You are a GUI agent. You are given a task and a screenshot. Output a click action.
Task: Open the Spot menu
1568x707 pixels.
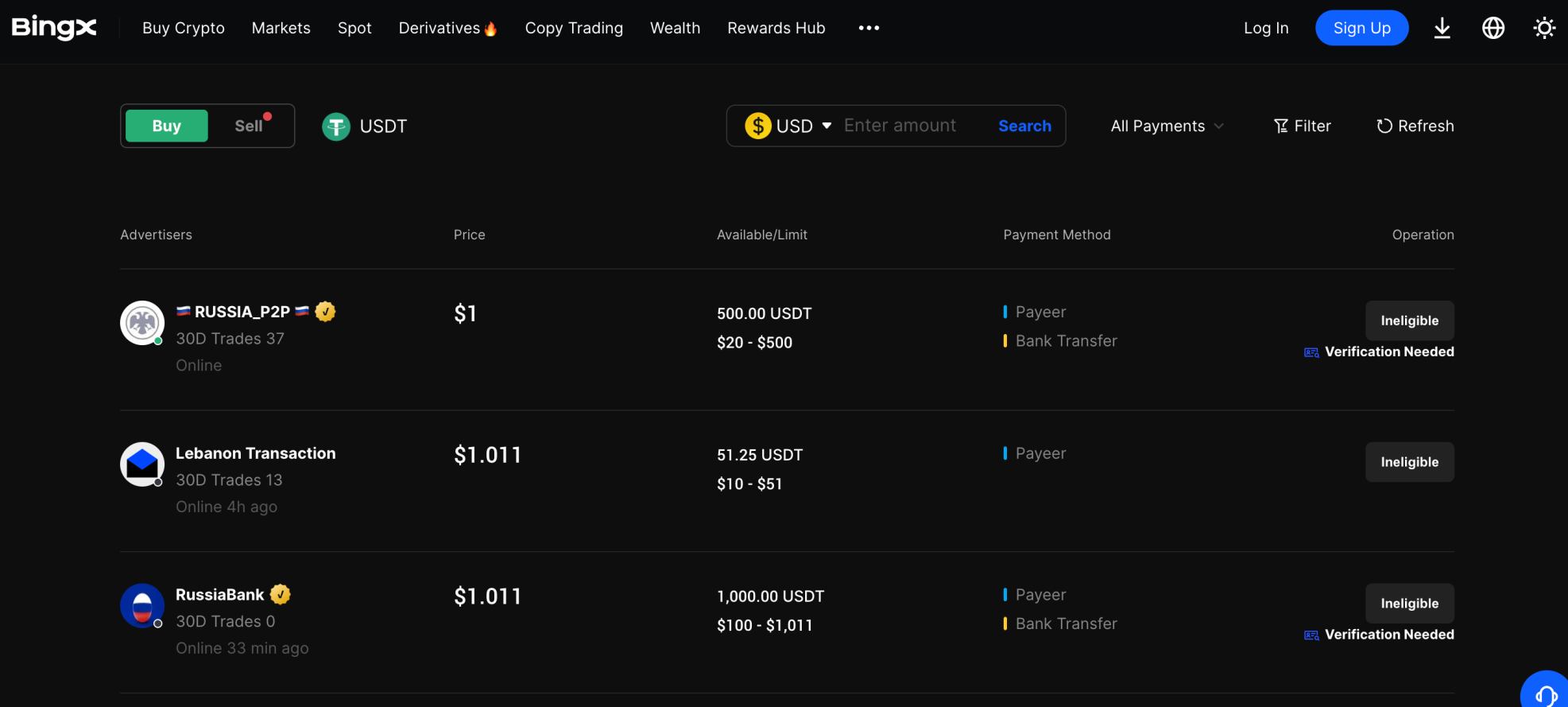tap(354, 28)
